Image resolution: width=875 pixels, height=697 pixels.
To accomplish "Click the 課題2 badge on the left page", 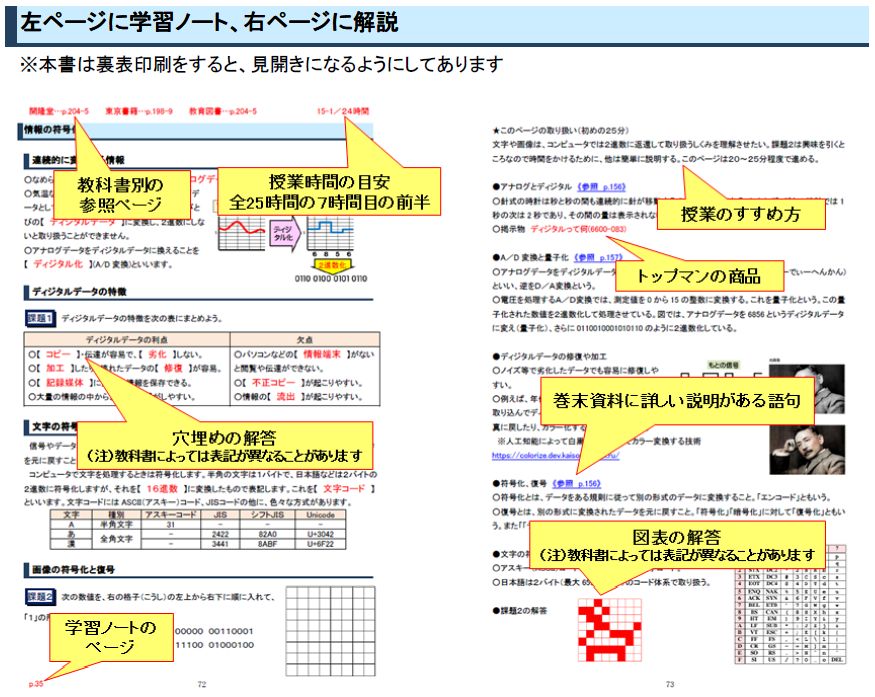I will [x=40, y=597].
